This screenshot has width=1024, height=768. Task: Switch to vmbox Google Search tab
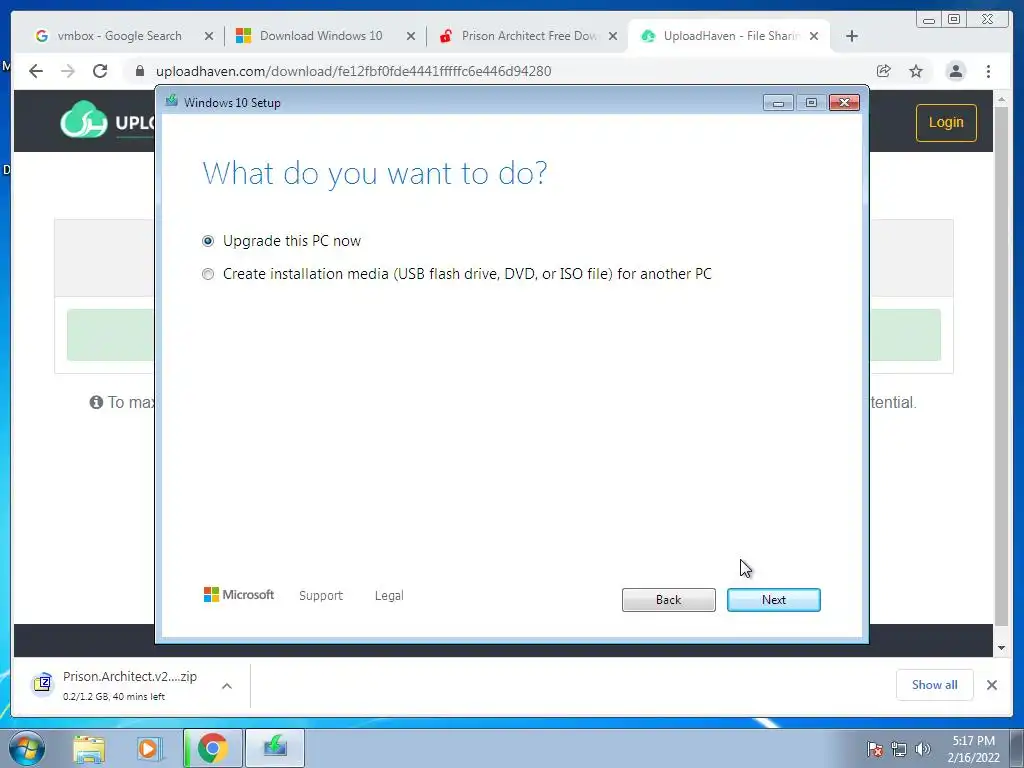click(120, 36)
